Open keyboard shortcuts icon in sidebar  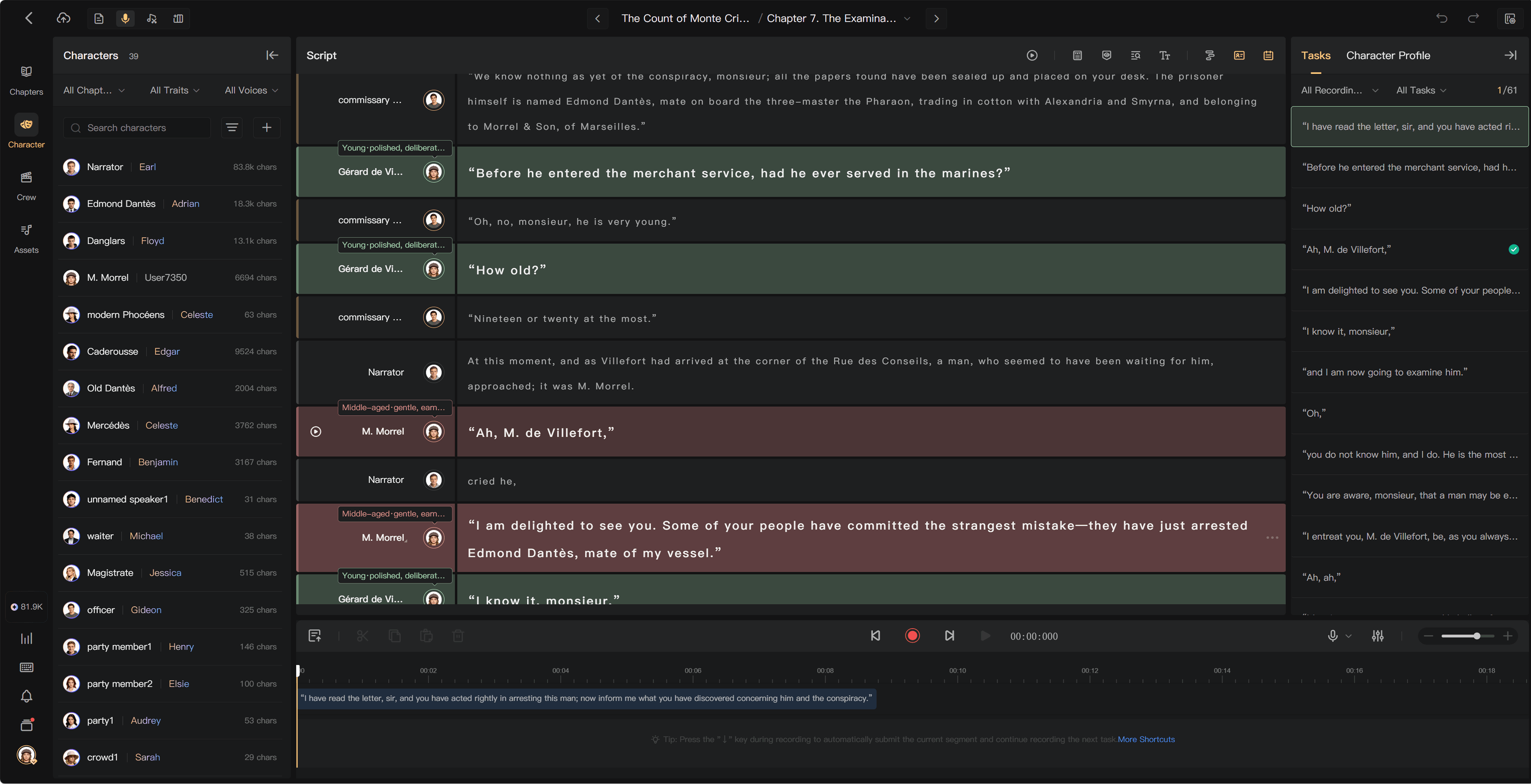pos(26,668)
